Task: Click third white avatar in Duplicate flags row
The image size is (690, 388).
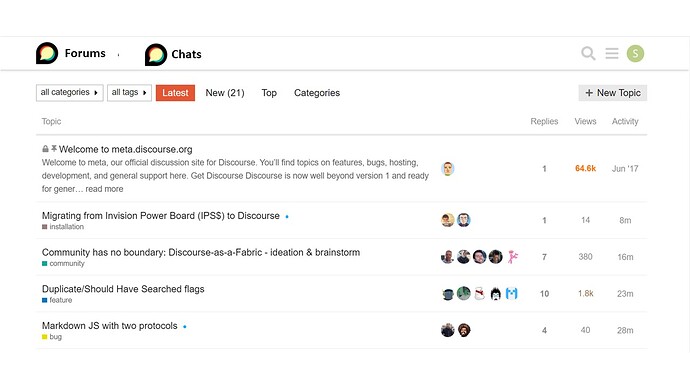Action: [480, 293]
